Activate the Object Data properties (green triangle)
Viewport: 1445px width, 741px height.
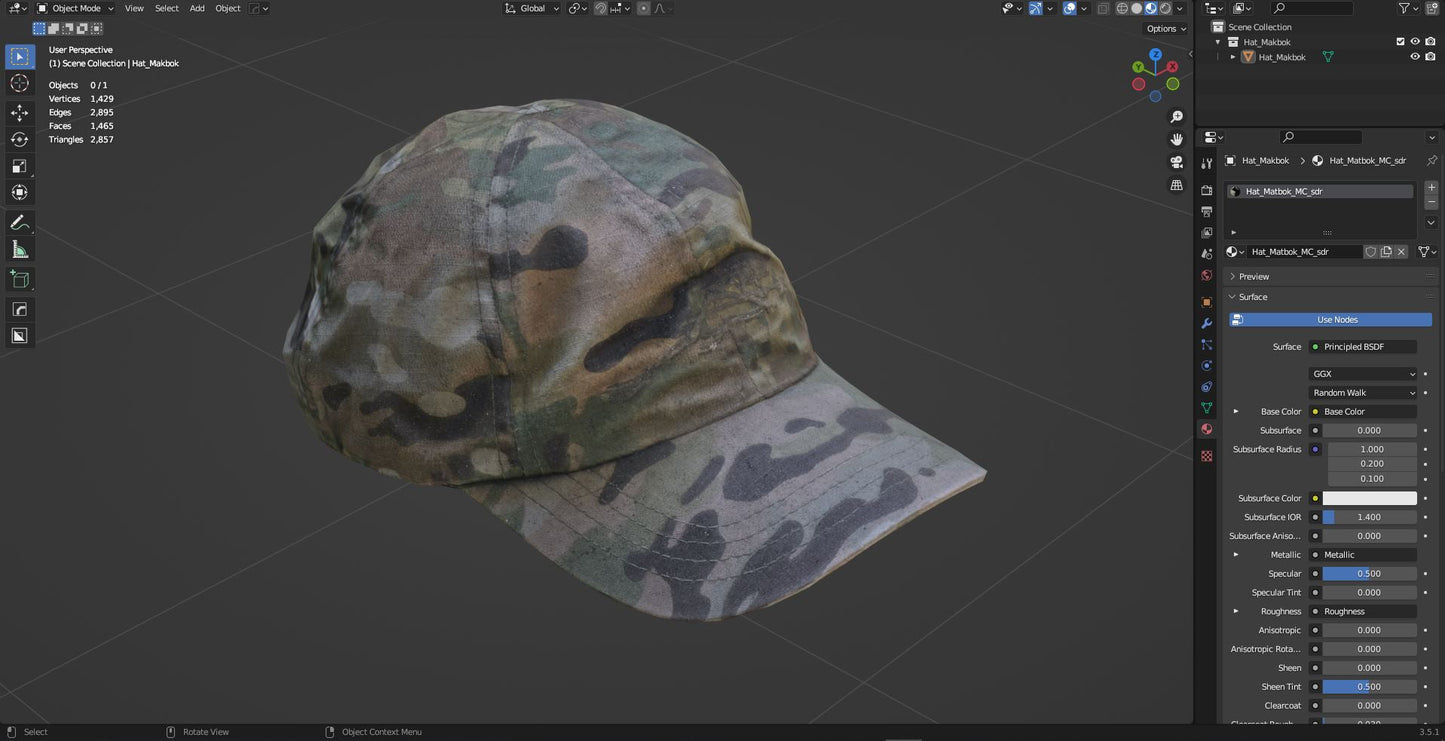tap(1206, 407)
